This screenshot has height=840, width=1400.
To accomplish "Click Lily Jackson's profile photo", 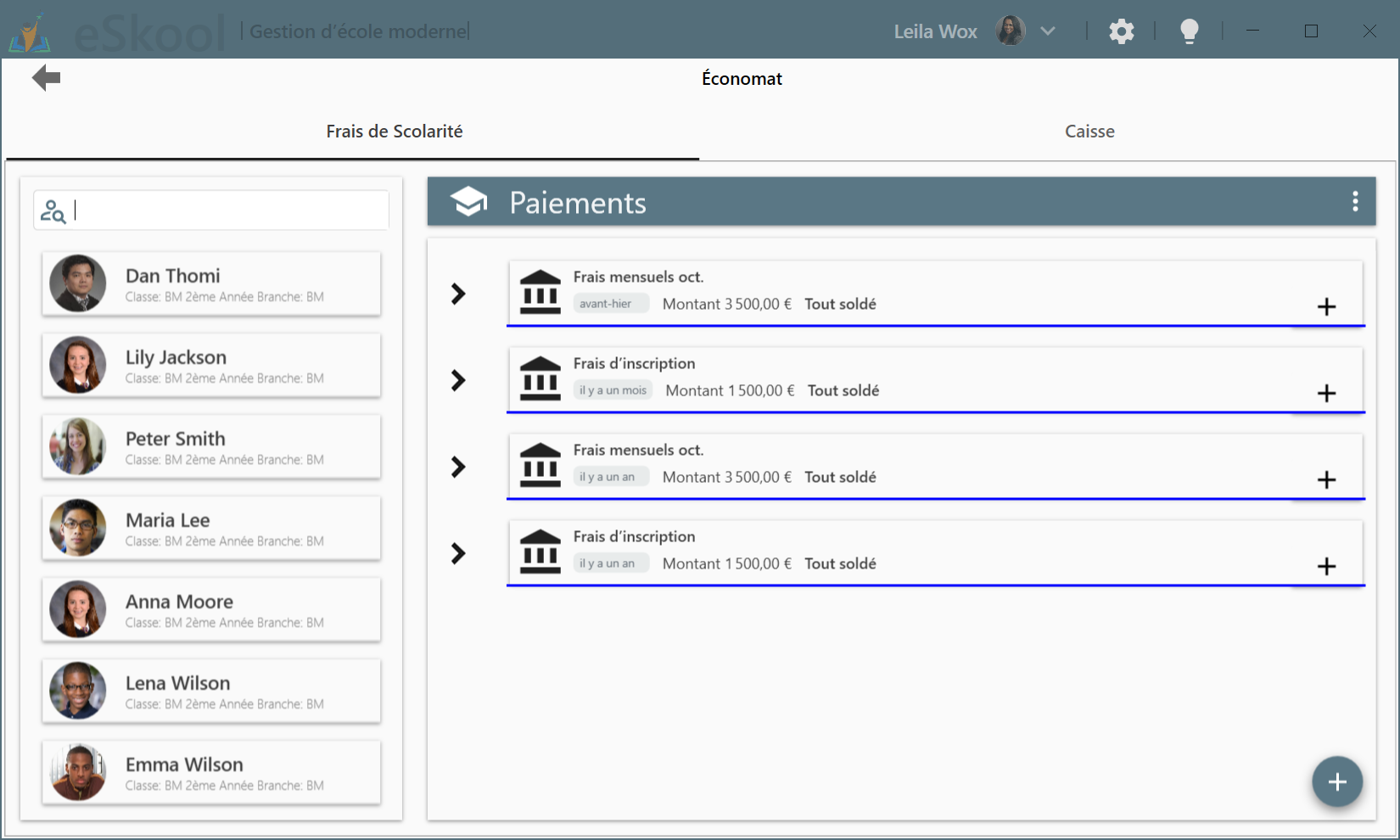I will click(x=78, y=365).
